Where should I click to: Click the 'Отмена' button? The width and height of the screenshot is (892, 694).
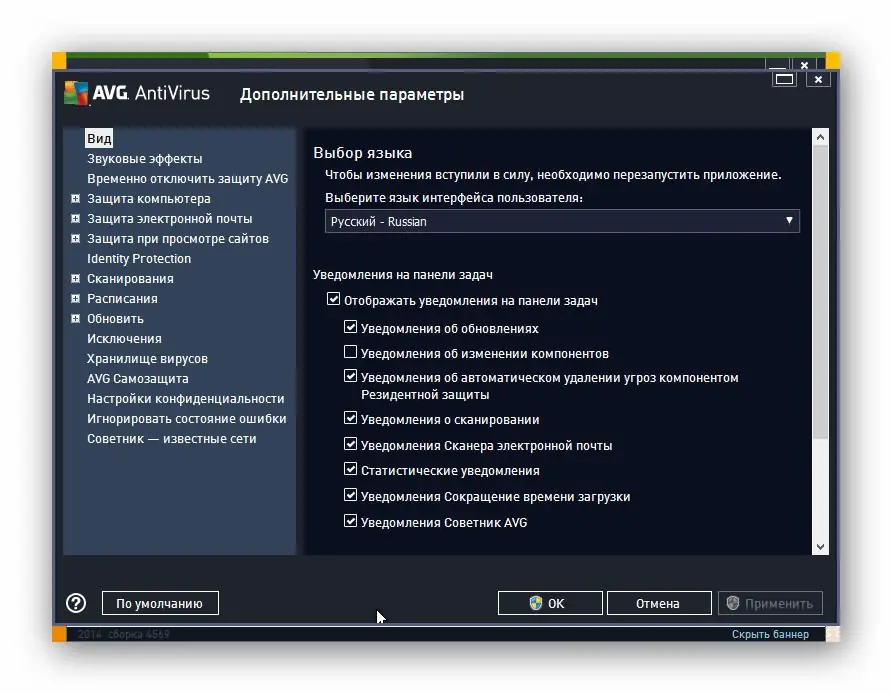pos(659,603)
